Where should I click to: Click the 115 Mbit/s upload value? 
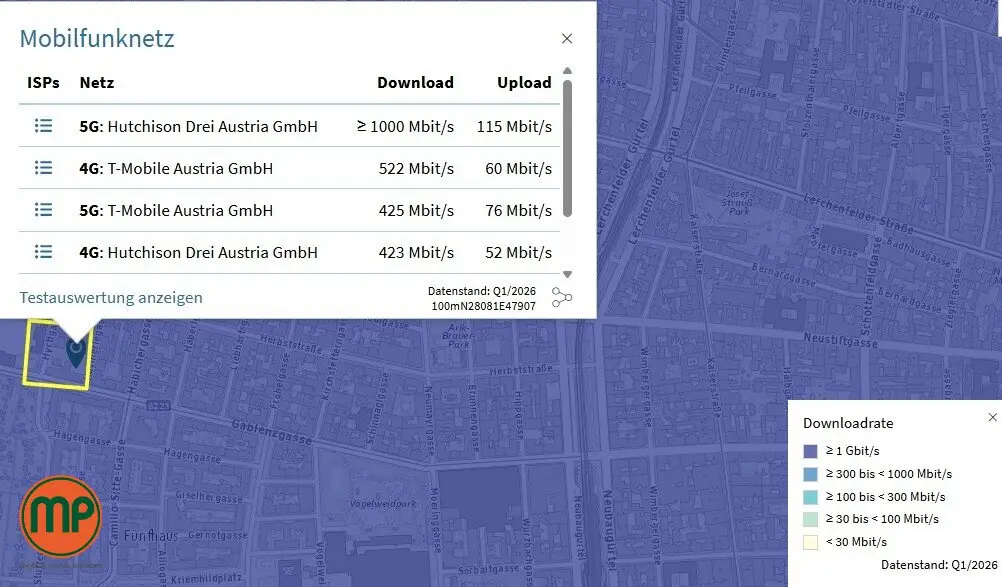pos(514,126)
